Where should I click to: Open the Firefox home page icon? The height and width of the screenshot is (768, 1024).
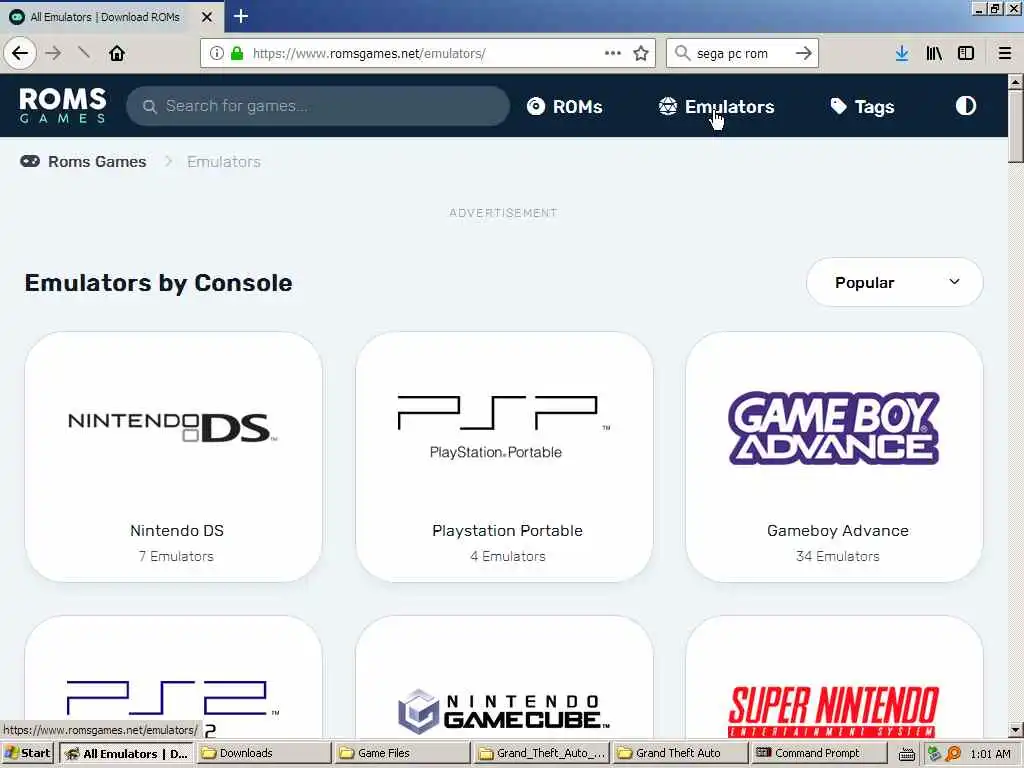pos(117,53)
